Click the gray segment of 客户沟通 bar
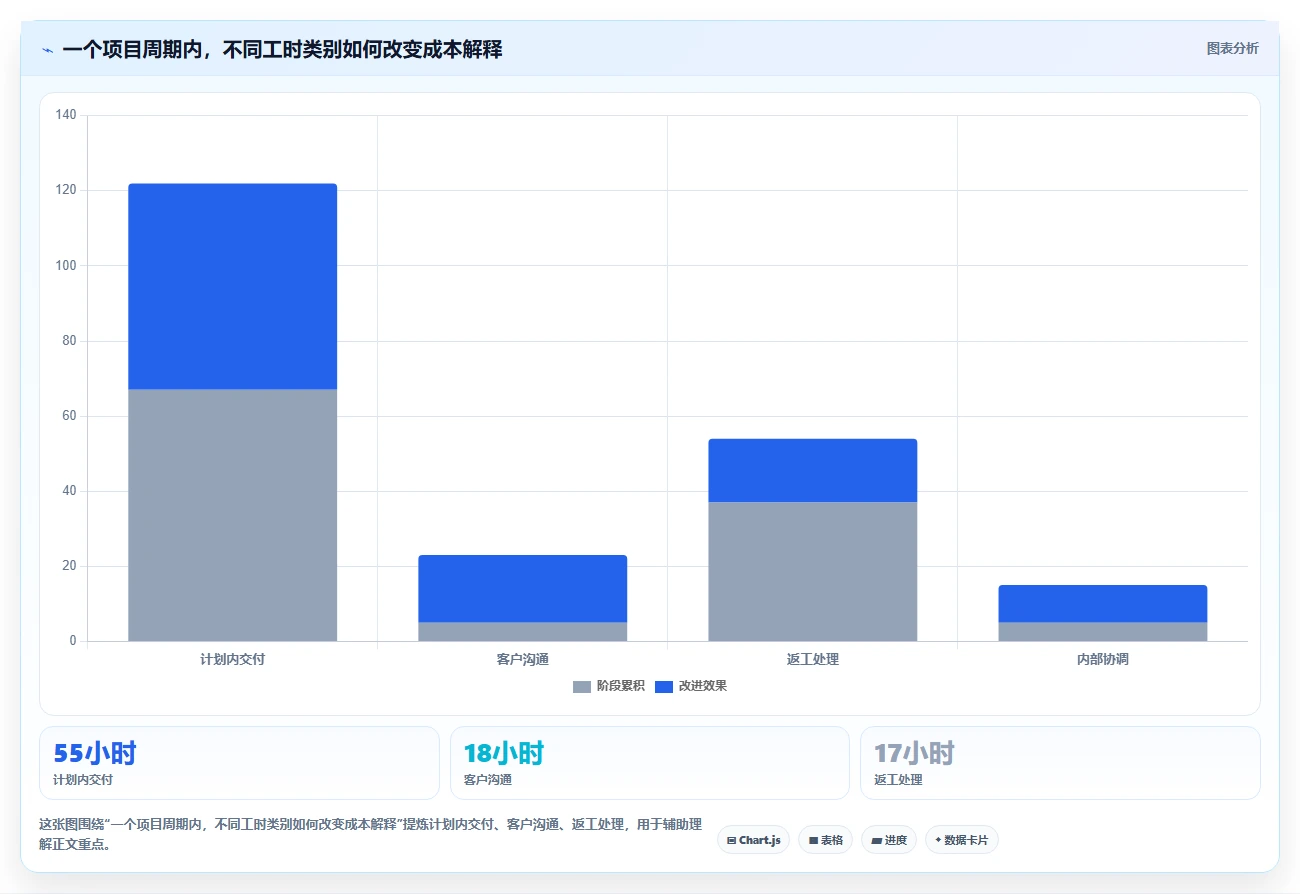Screen dimensions: 1300x894 click(x=523, y=632)
